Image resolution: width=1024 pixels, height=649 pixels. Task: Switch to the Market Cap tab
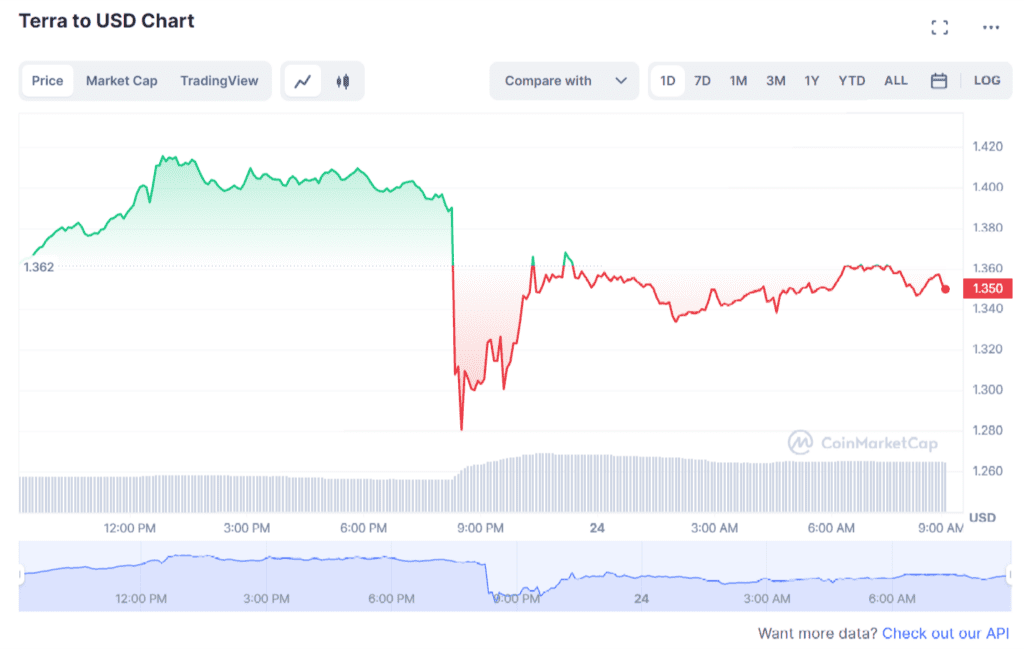(x=121, y=81)
